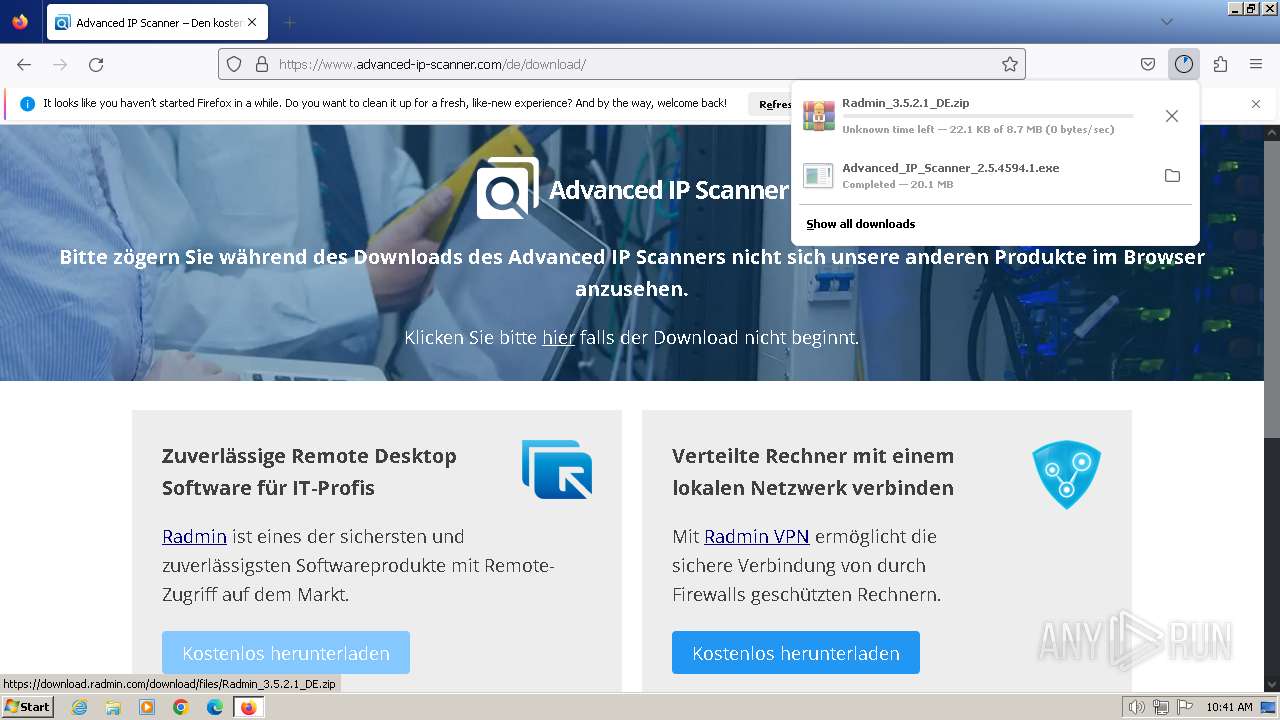Screen dimensions: 1280x720
Task: Open the network tray icon
Action: [1161, 707]
